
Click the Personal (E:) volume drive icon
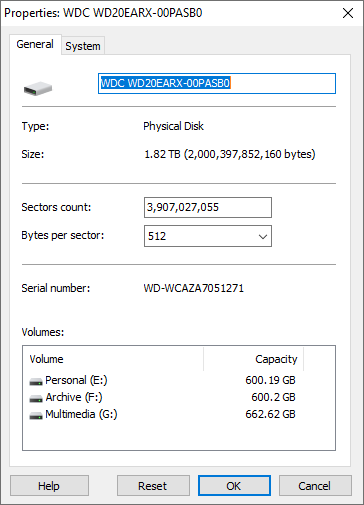click(x=36, y=381)
